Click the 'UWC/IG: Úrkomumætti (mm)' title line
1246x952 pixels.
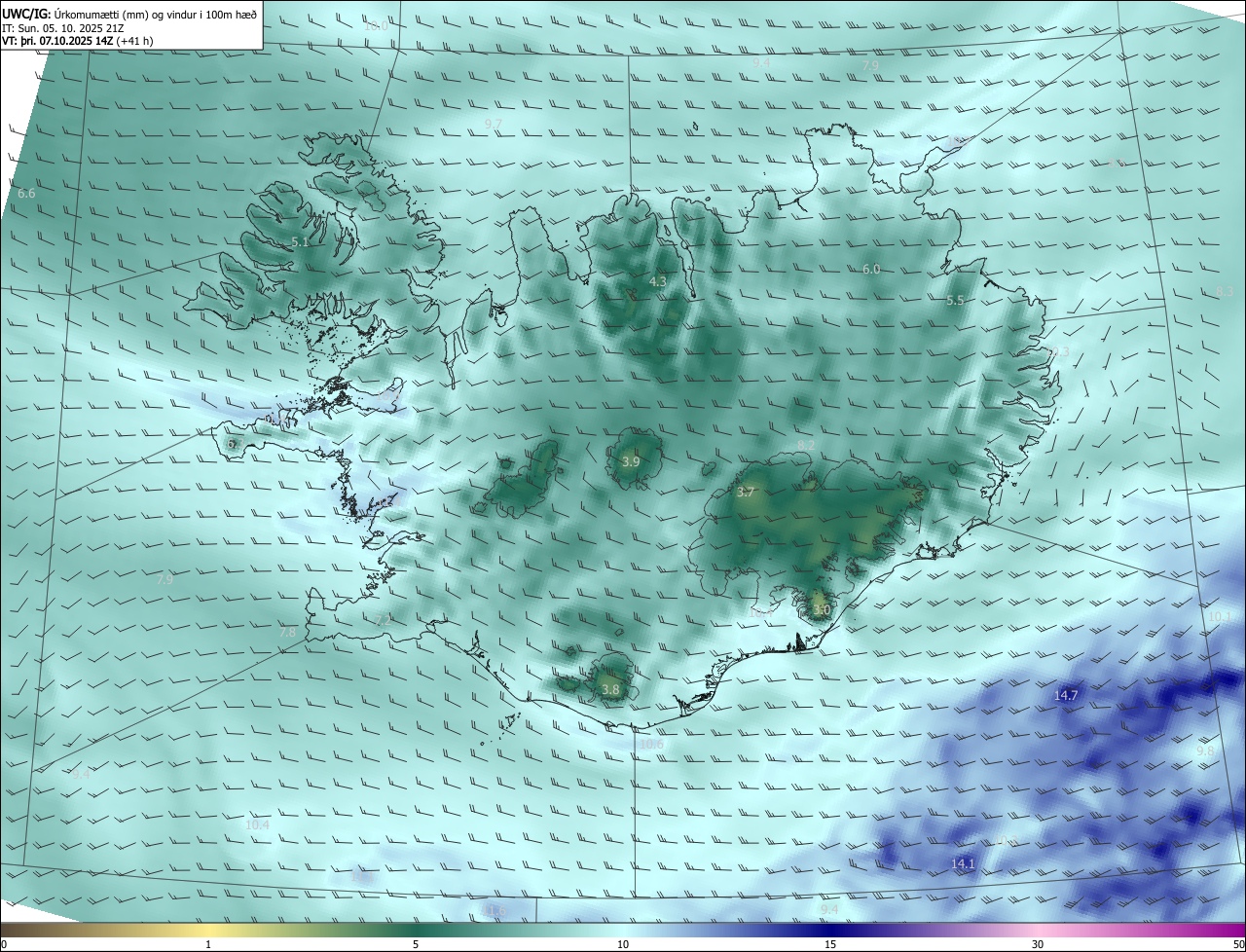tap(130, 14)
